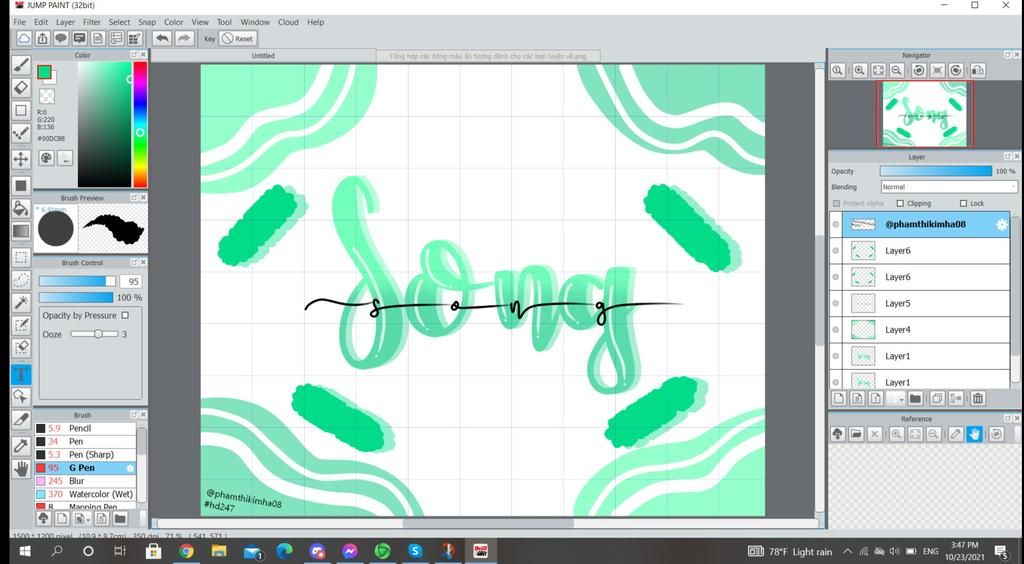
Task: Select the Brush tool in the left toolbar
Action: pyautogui.click(x=21, y=65)
